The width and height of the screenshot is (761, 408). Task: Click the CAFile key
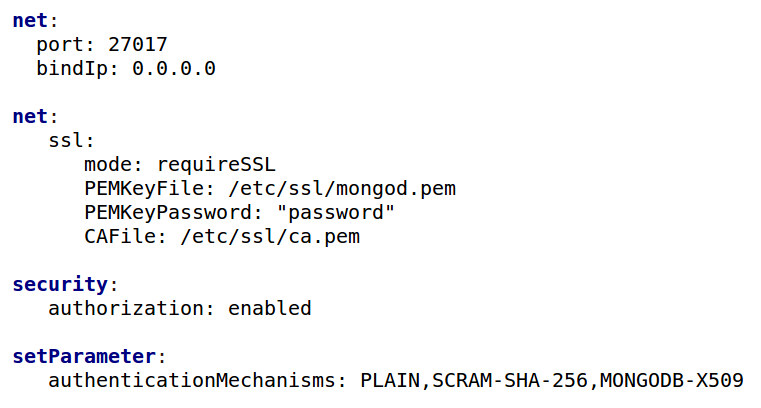tap(120, 236)
